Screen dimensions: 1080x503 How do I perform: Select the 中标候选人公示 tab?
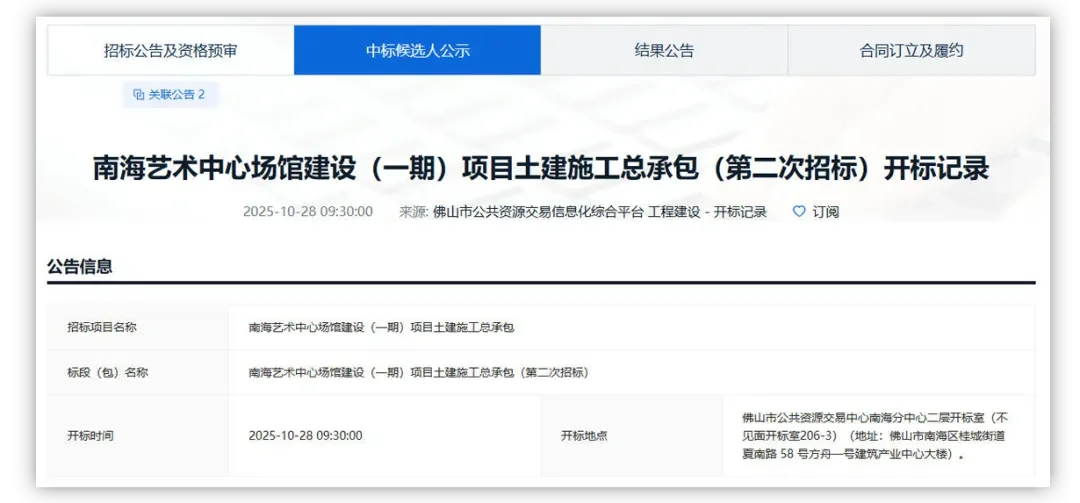coord(417,50)
